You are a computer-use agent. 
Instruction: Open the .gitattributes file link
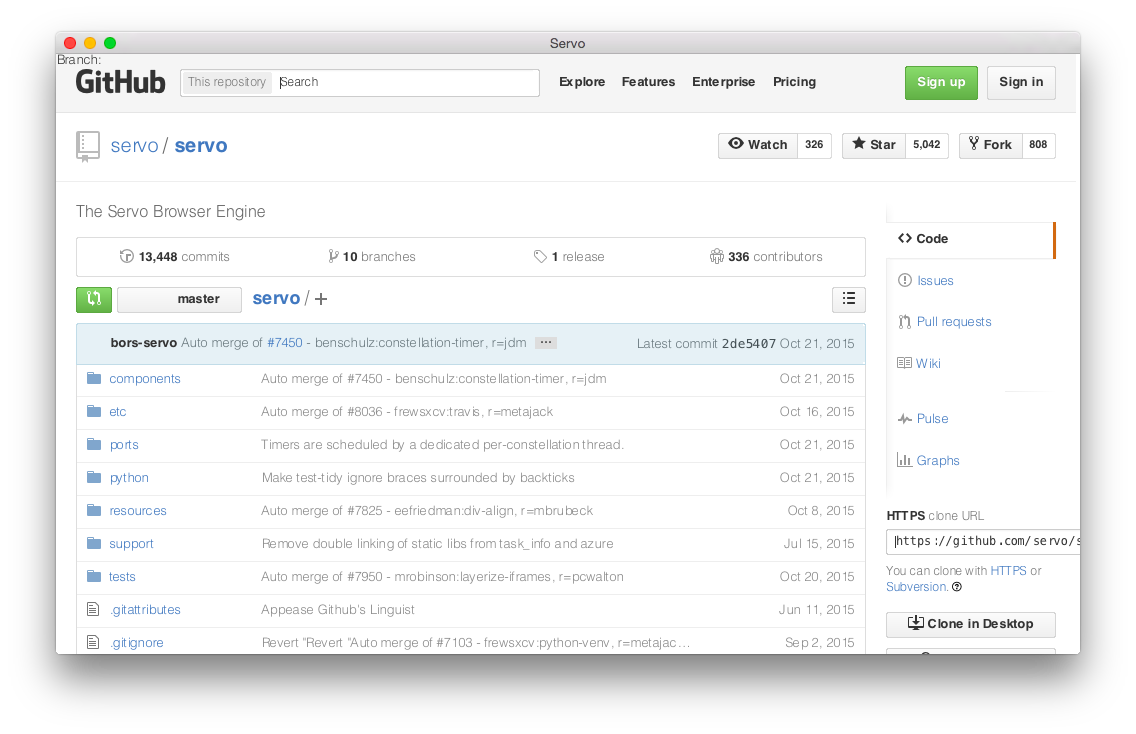[x=145, y=609]
